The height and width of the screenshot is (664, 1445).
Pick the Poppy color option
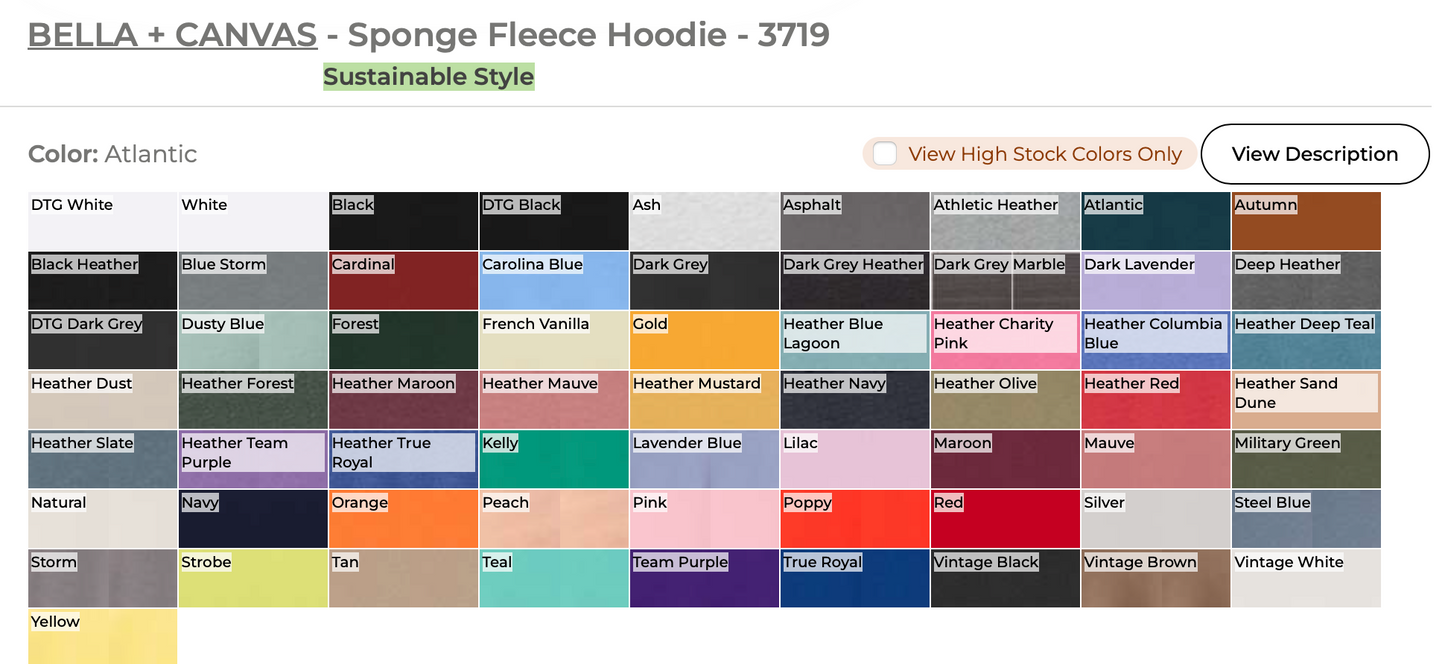click(854, 518)
